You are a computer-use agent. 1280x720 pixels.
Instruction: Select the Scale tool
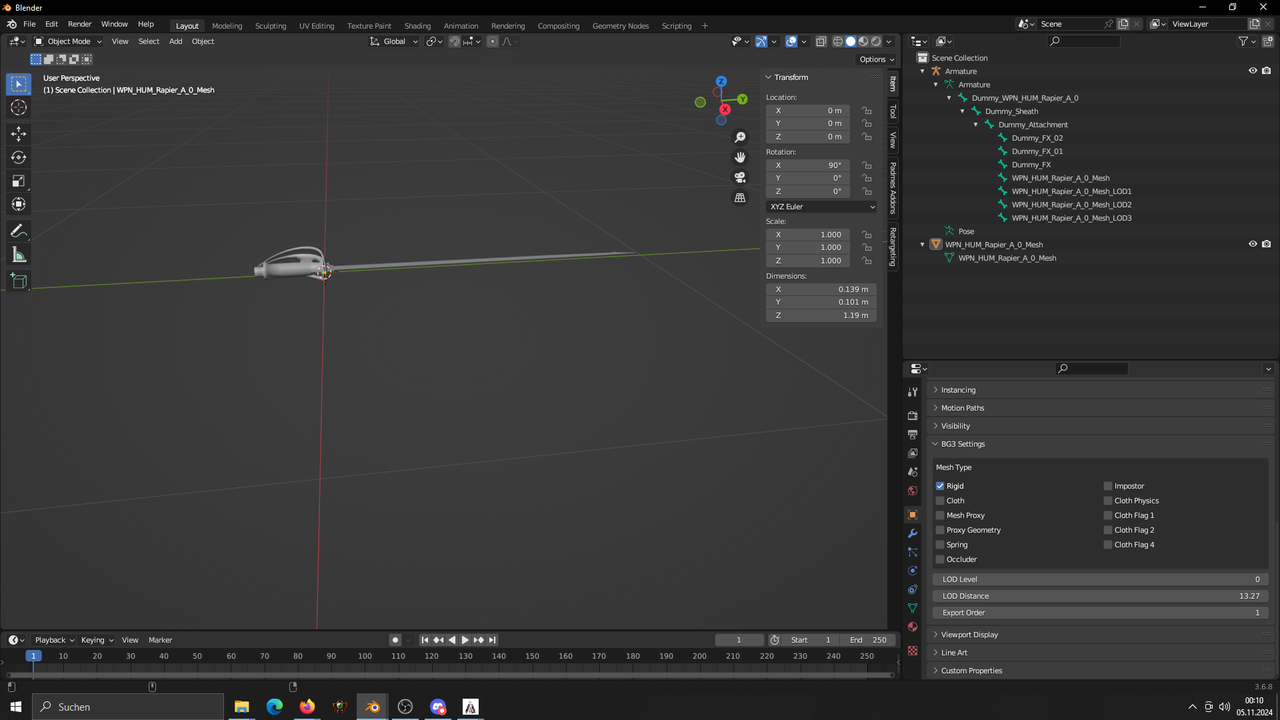pos(18,181)
